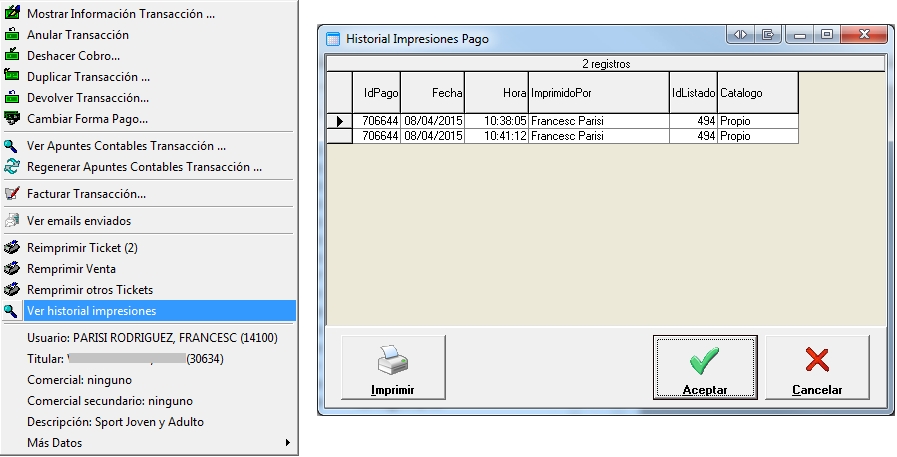Click the 2 registros caption bar
The image size is (897, 457).
click(x=606, y=64)
